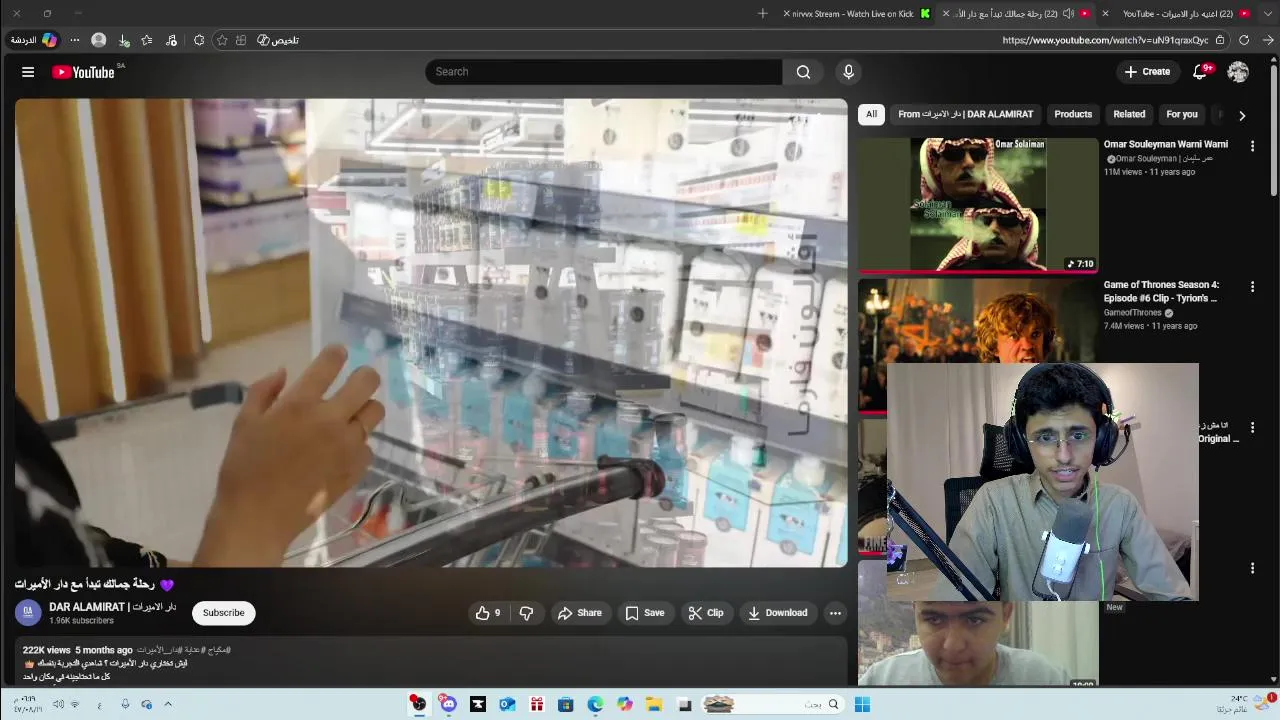
Task: Open browser downloads icon
Action: [124, 40]
